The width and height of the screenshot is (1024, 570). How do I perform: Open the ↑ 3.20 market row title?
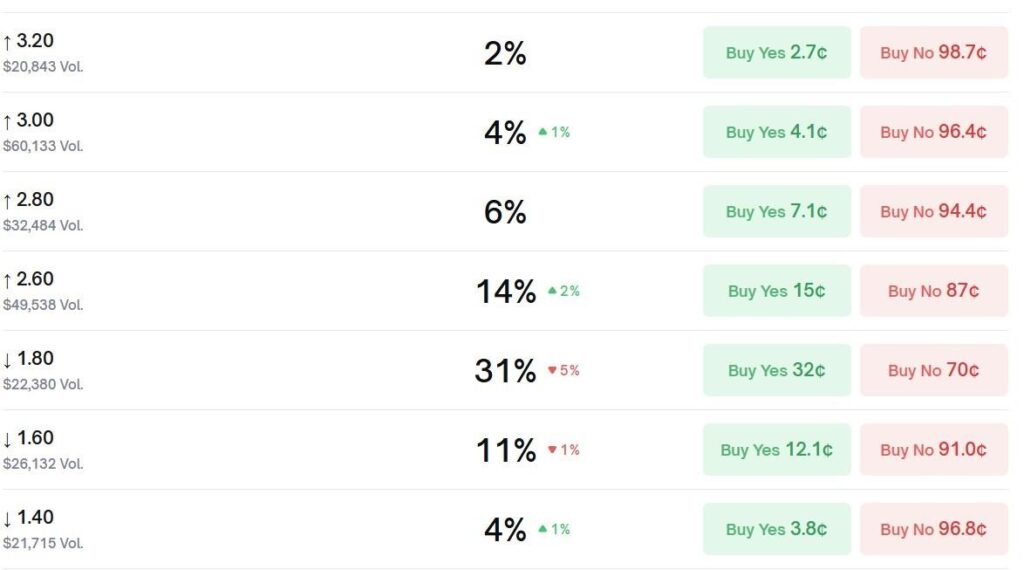[x=29, y=41]
